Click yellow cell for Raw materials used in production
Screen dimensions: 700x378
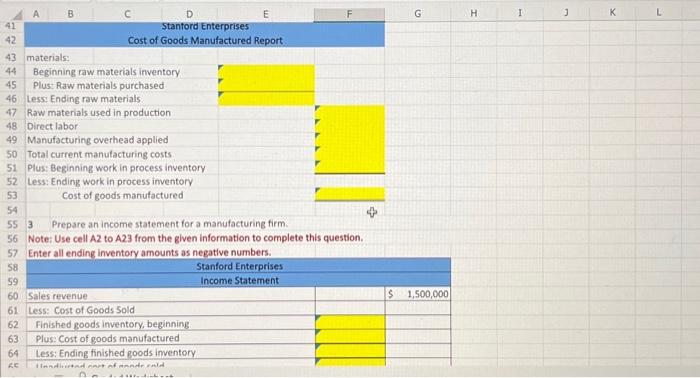tap(350, 112)
